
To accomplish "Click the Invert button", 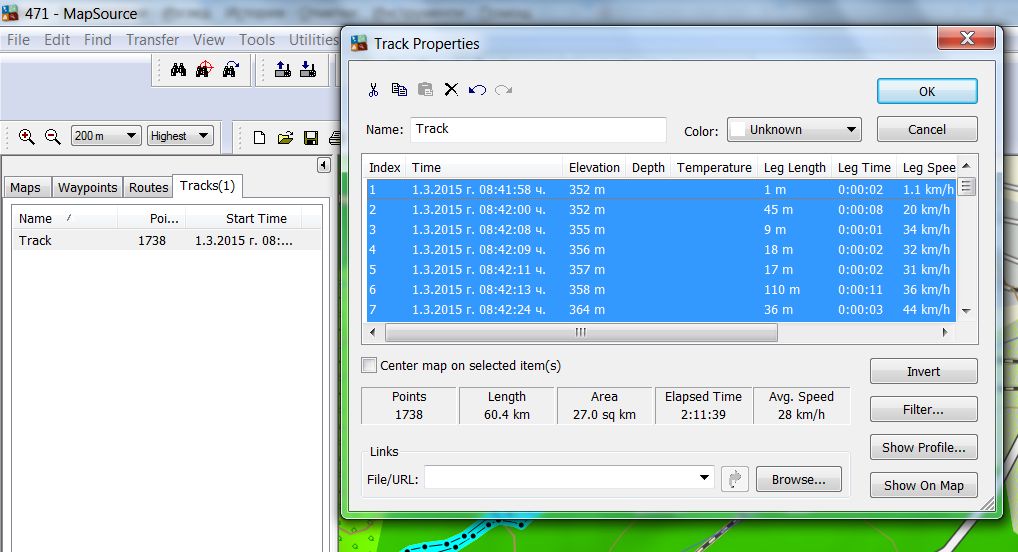I will tap(923, 371).
